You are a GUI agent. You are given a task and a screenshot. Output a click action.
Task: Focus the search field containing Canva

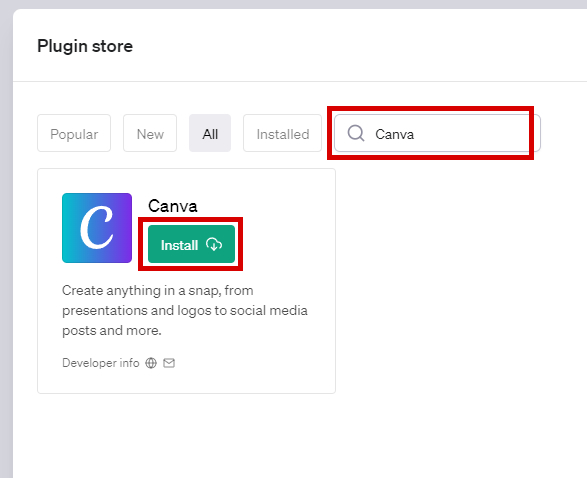[437, 133]
